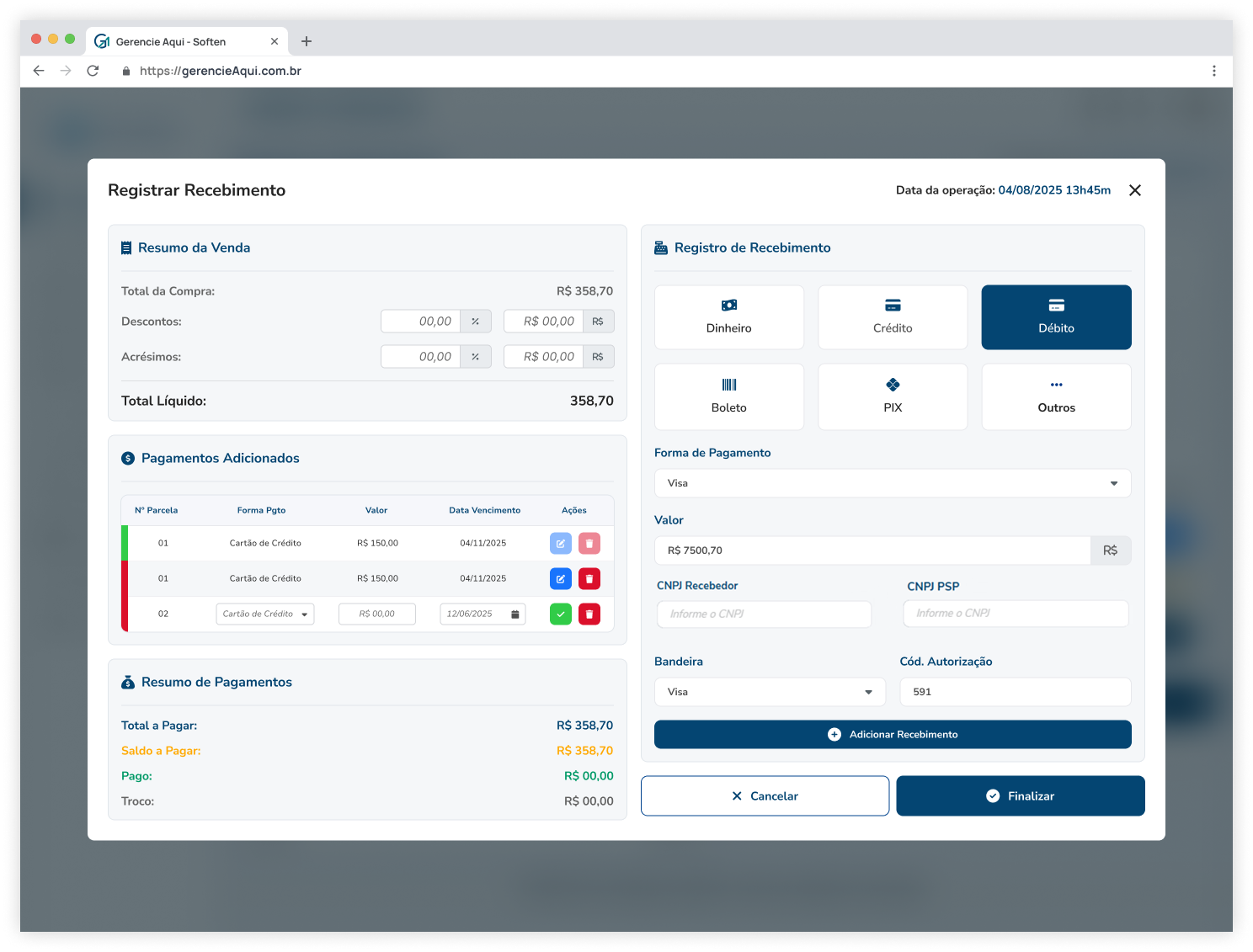Edit the second Cartão de Crédito installment
This screenshot has height=952, width=1253.
560,579
